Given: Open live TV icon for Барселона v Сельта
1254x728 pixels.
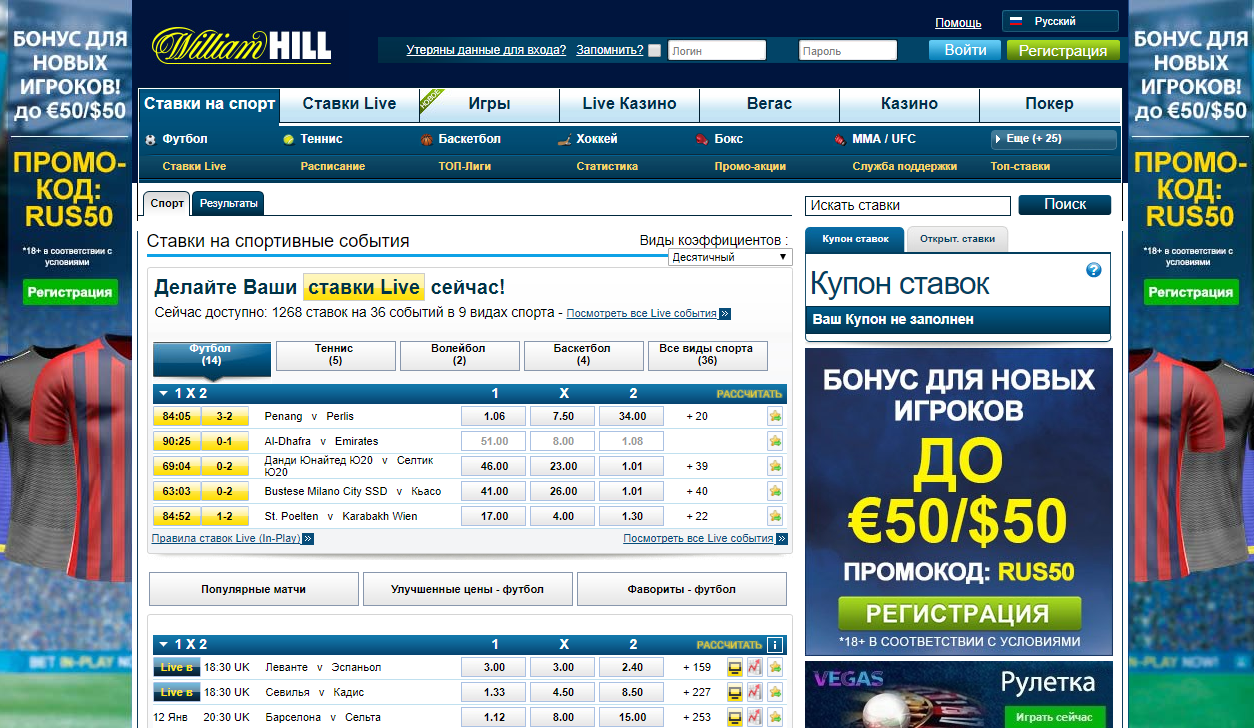Looking at the screenshot, I should (x=735, y=717).
